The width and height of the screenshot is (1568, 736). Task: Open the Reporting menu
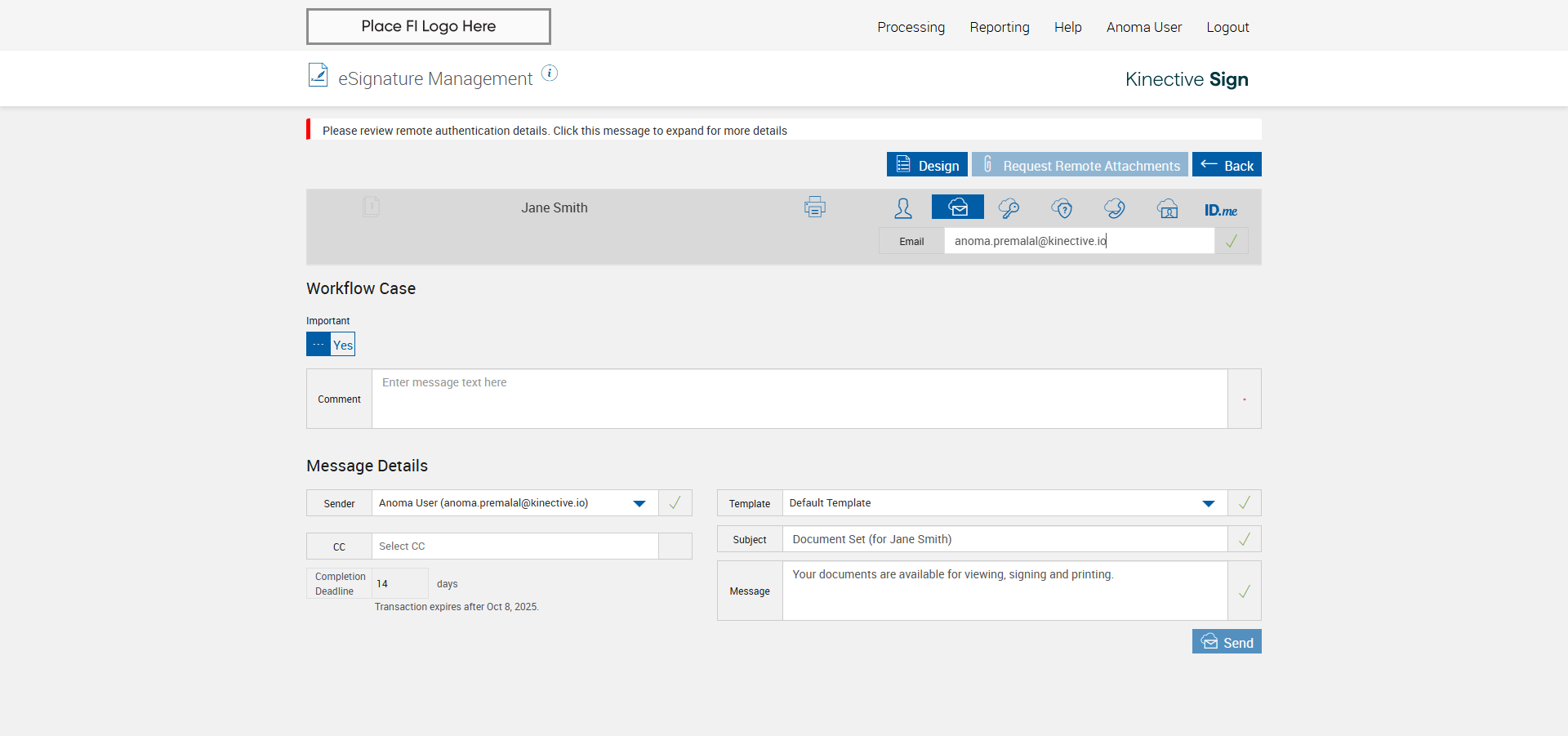point(999,27)
